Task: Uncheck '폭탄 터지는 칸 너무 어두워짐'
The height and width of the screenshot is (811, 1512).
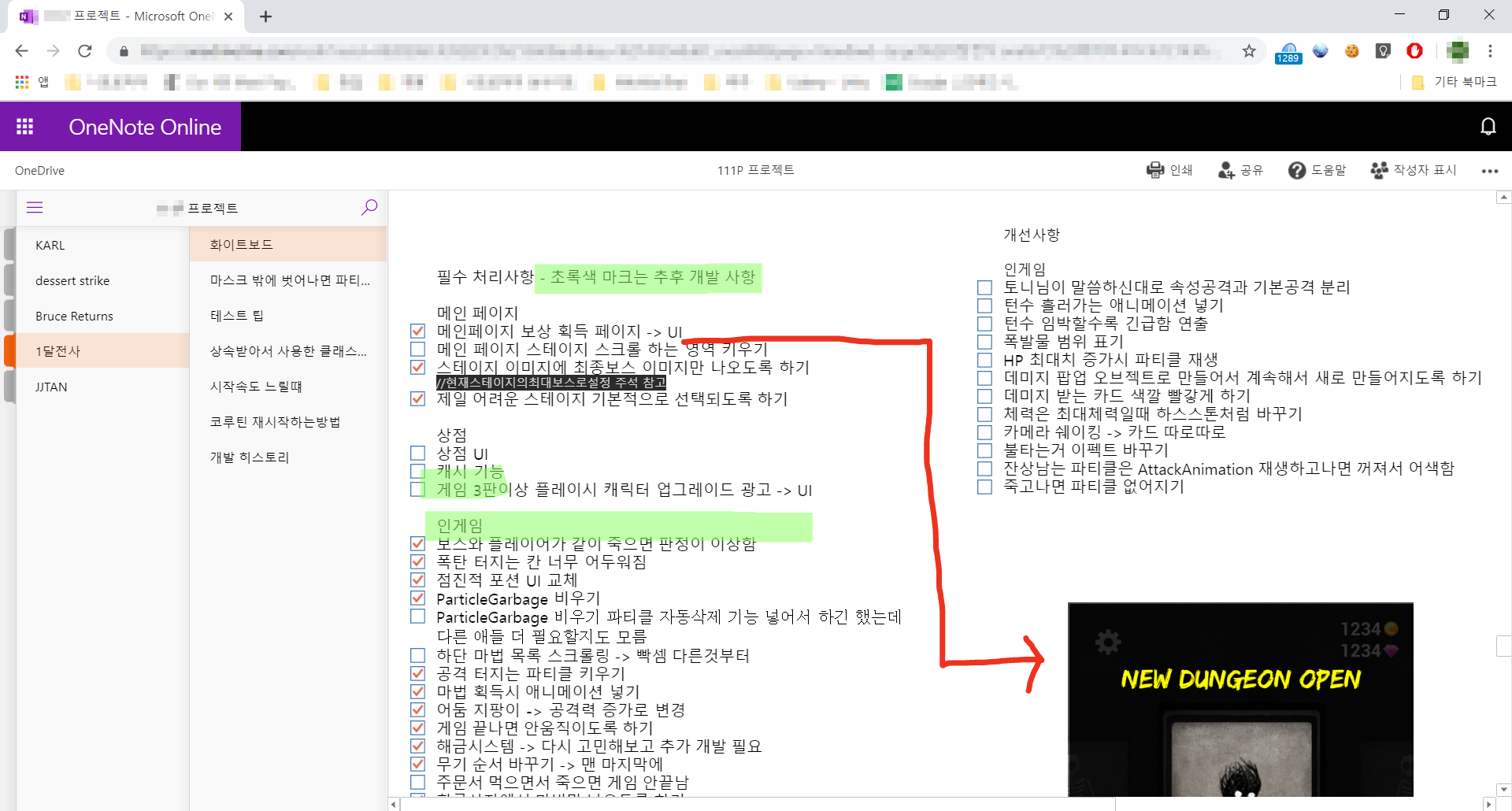Action: coord(418,562)
